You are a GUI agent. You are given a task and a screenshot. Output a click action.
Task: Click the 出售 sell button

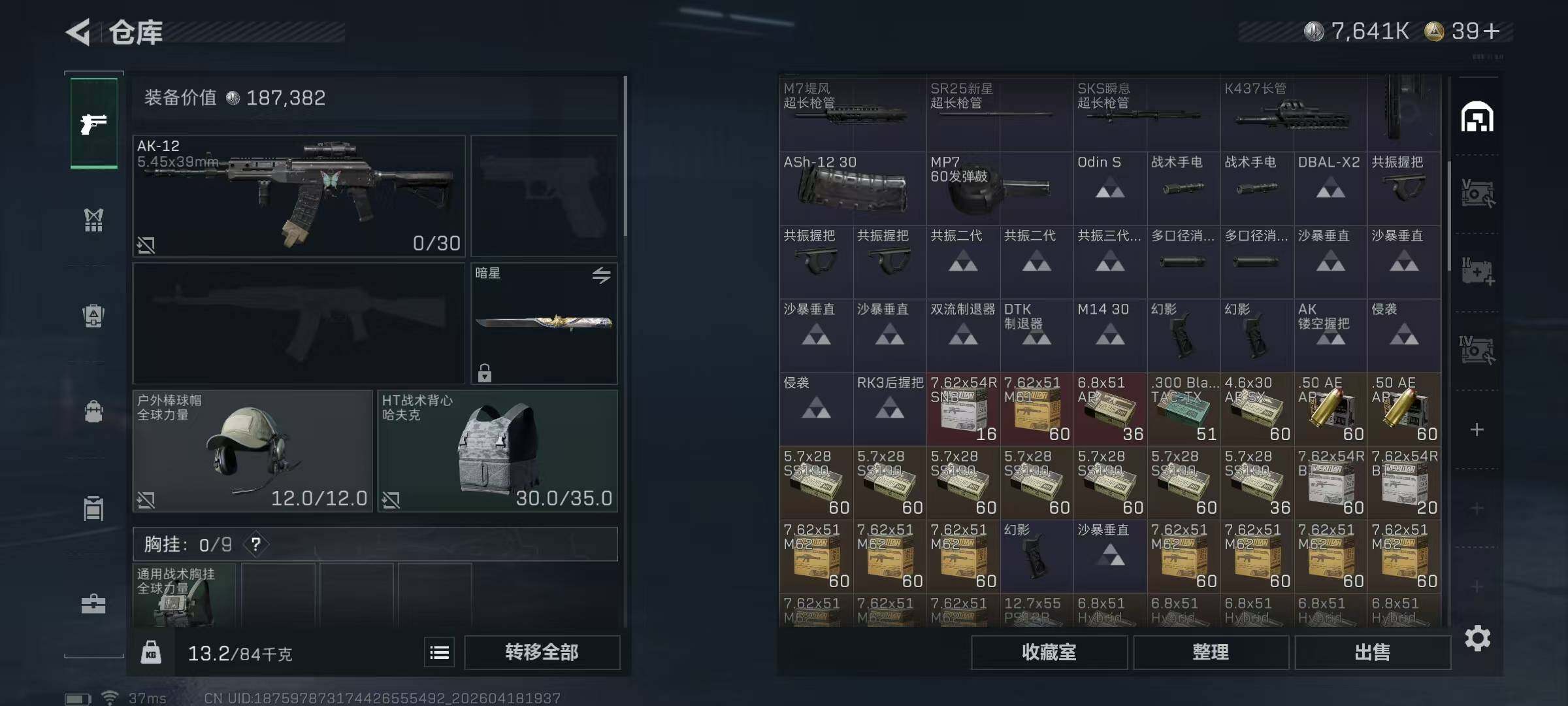[x=1373, y=652]
